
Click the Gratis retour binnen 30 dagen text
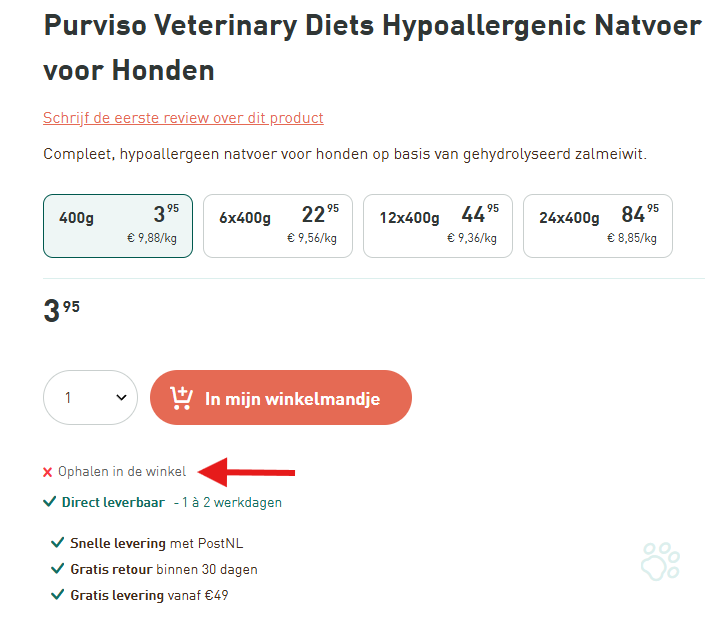[164, 569]
